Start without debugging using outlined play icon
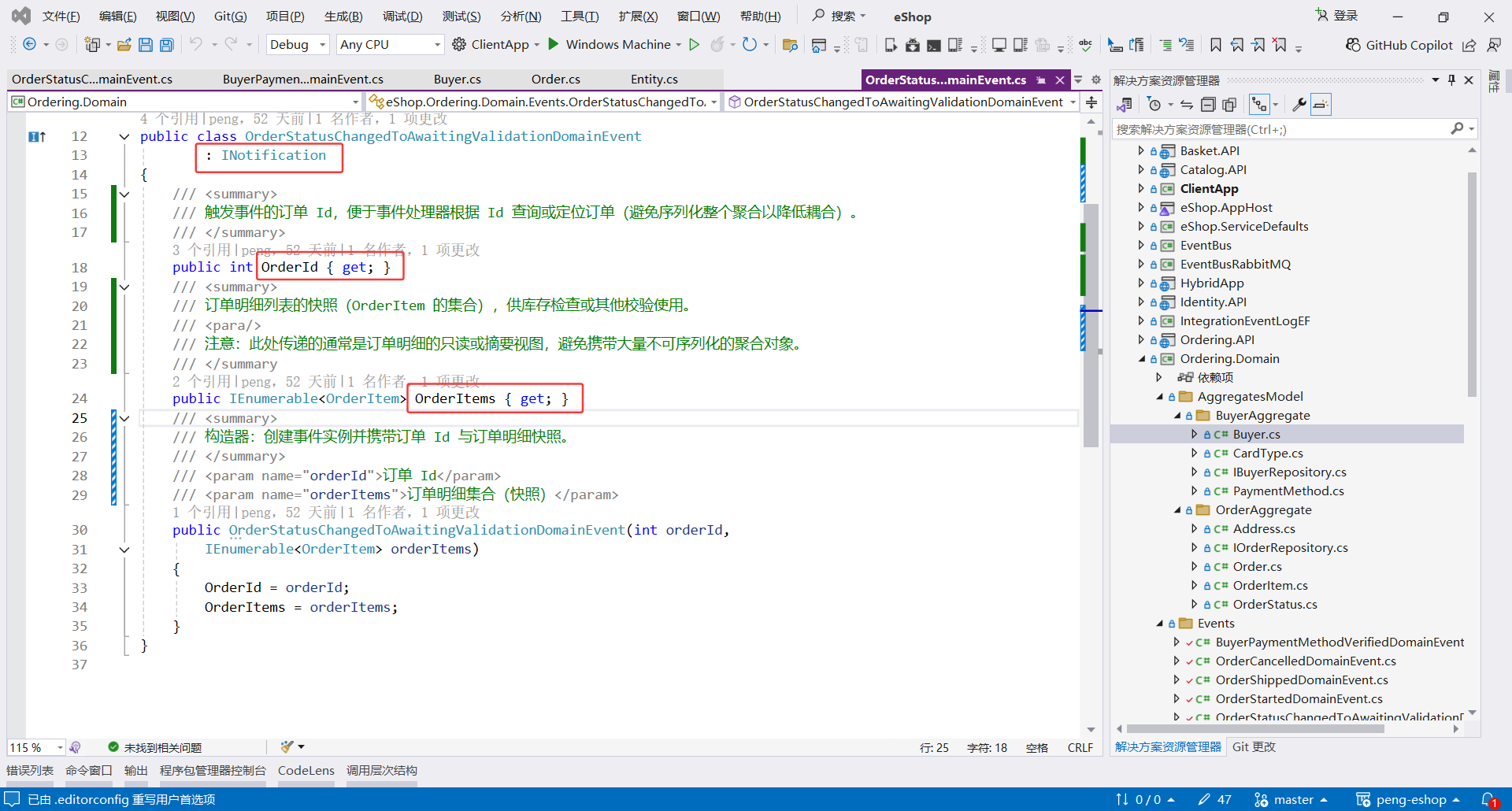Viewport: 1512px width, 811px height. (694, 44)
